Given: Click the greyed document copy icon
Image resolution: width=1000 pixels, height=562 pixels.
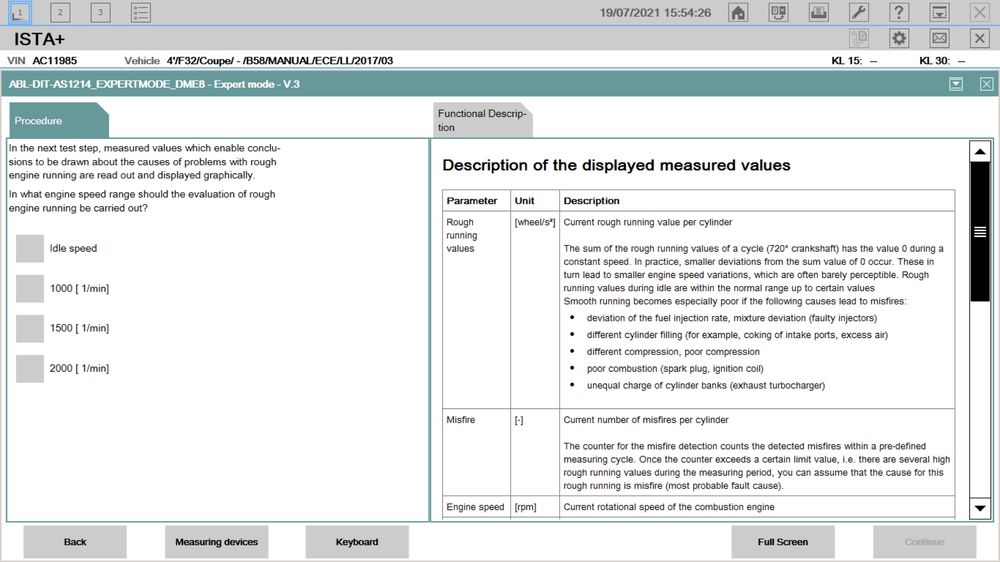Looking at the screenshot, I should [x=858, y=38].
